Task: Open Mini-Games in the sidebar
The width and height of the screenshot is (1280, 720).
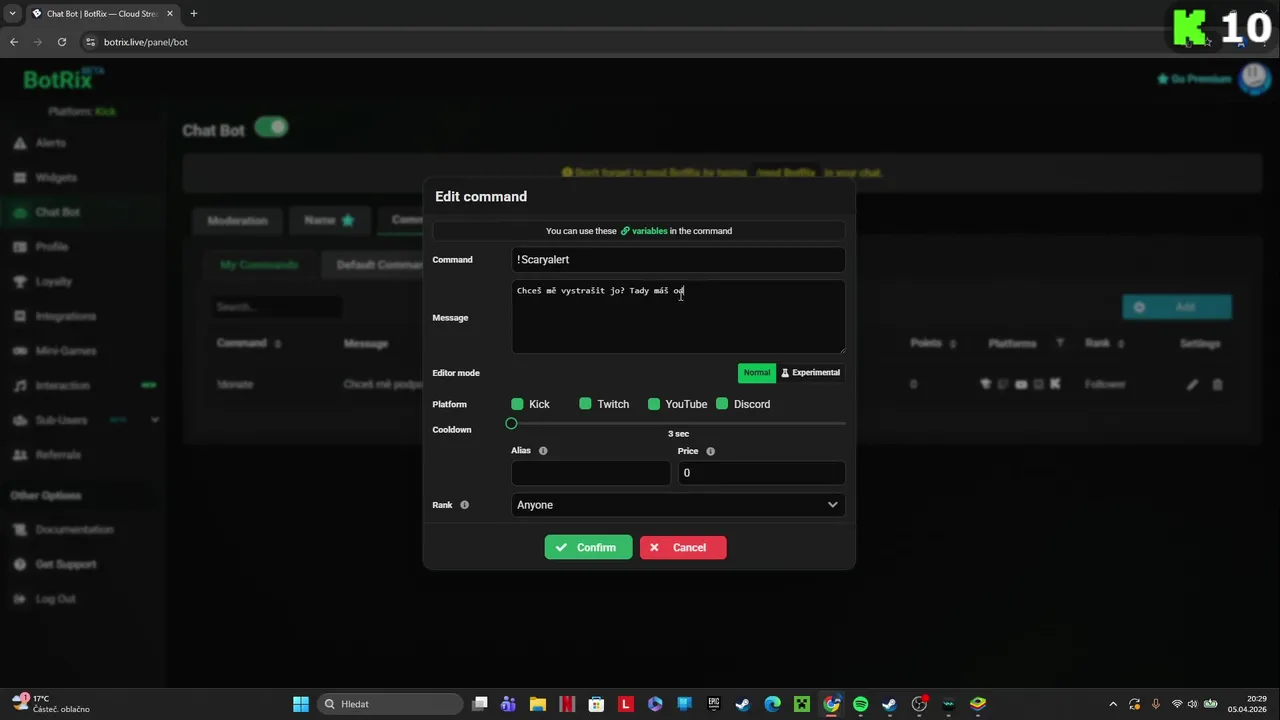Action: click(x=65, y=351)
